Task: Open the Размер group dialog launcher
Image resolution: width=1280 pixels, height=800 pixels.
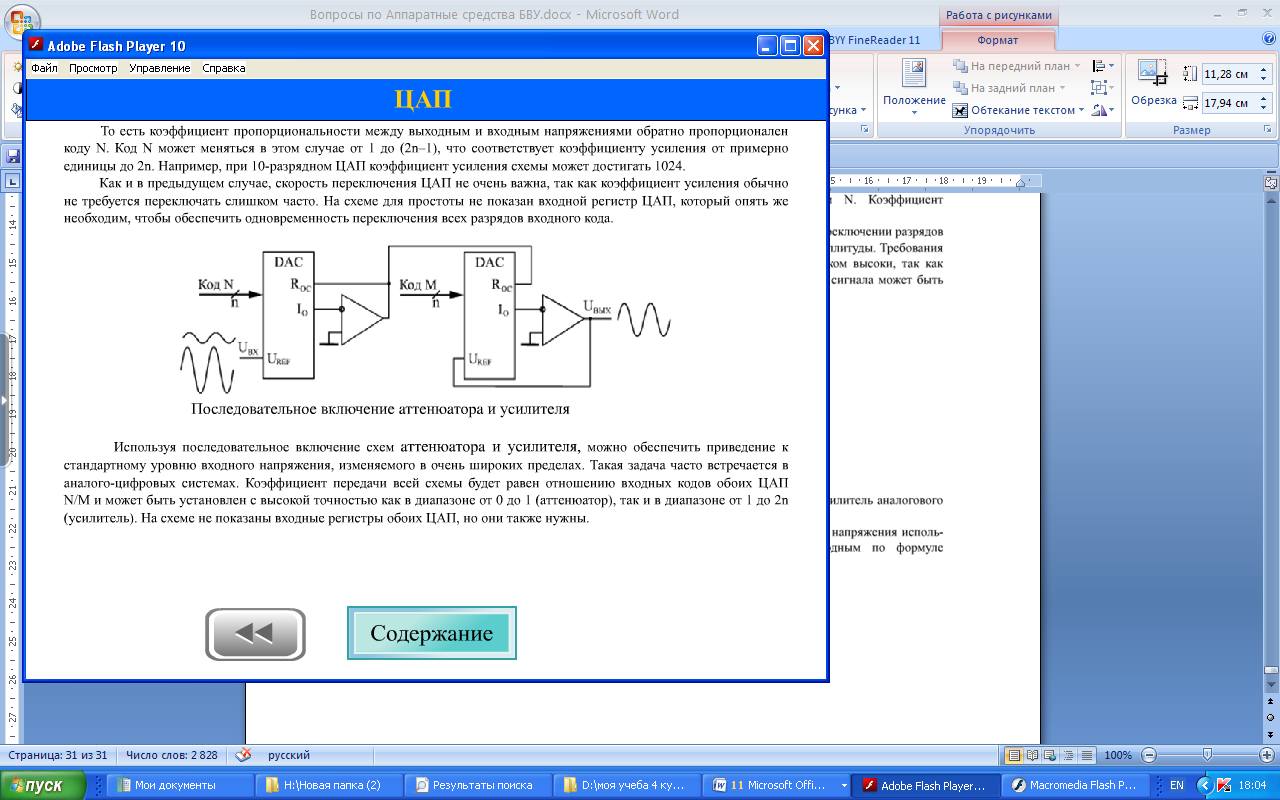Action: click(x=1270, y=130)
